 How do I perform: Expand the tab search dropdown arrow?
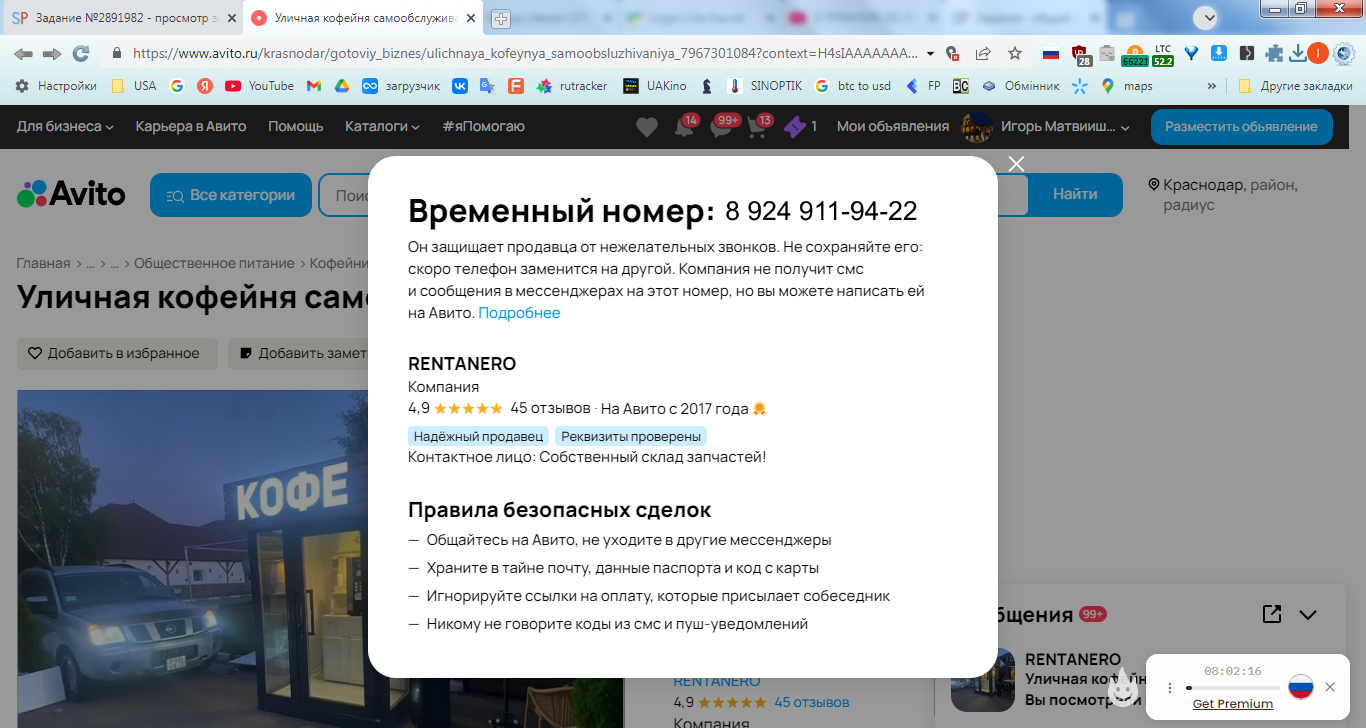pos(1207,17)
